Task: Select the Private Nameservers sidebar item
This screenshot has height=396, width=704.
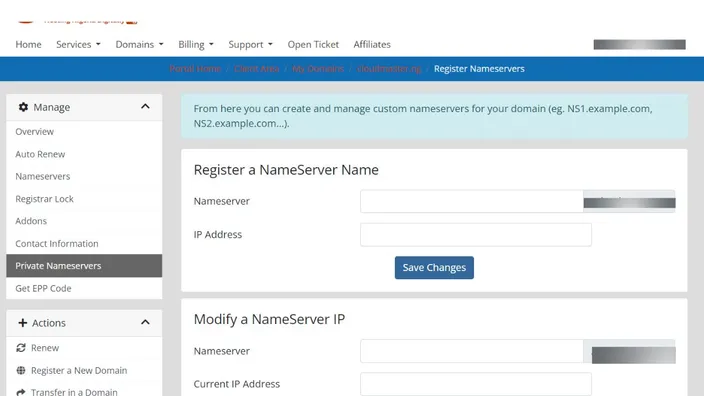Action: 84,266
